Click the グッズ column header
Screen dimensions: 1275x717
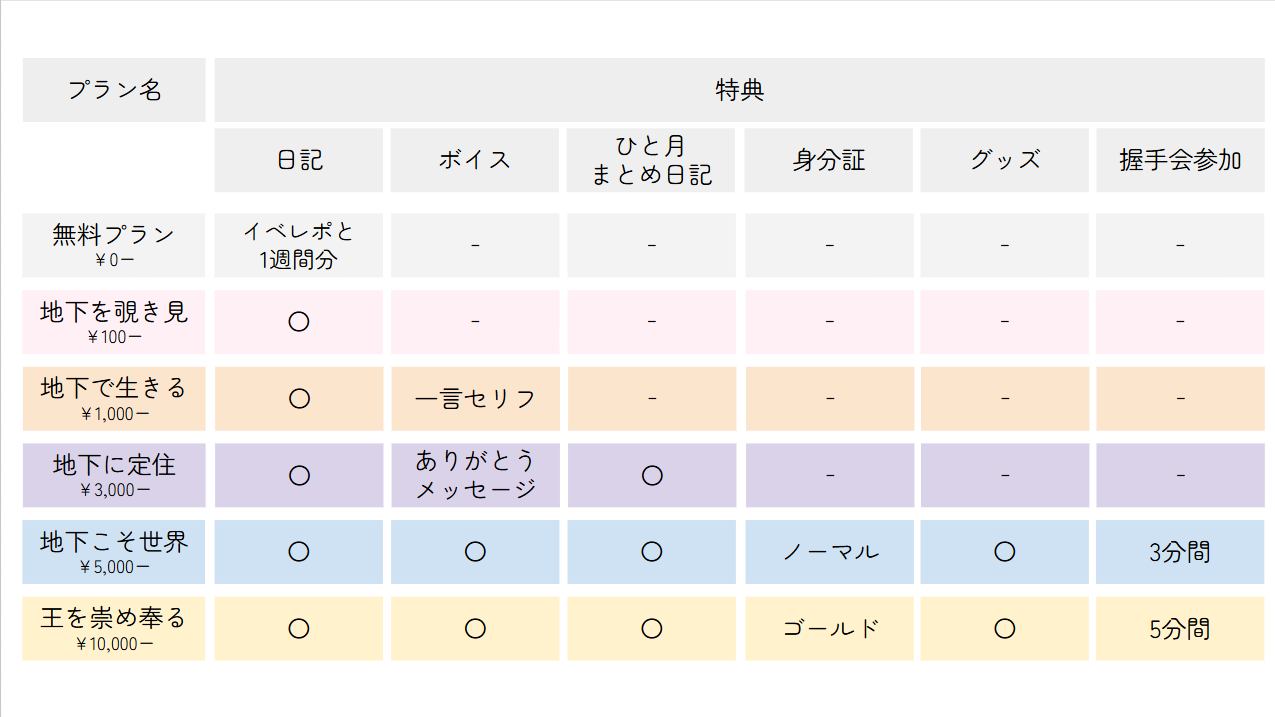point(1005,160)
